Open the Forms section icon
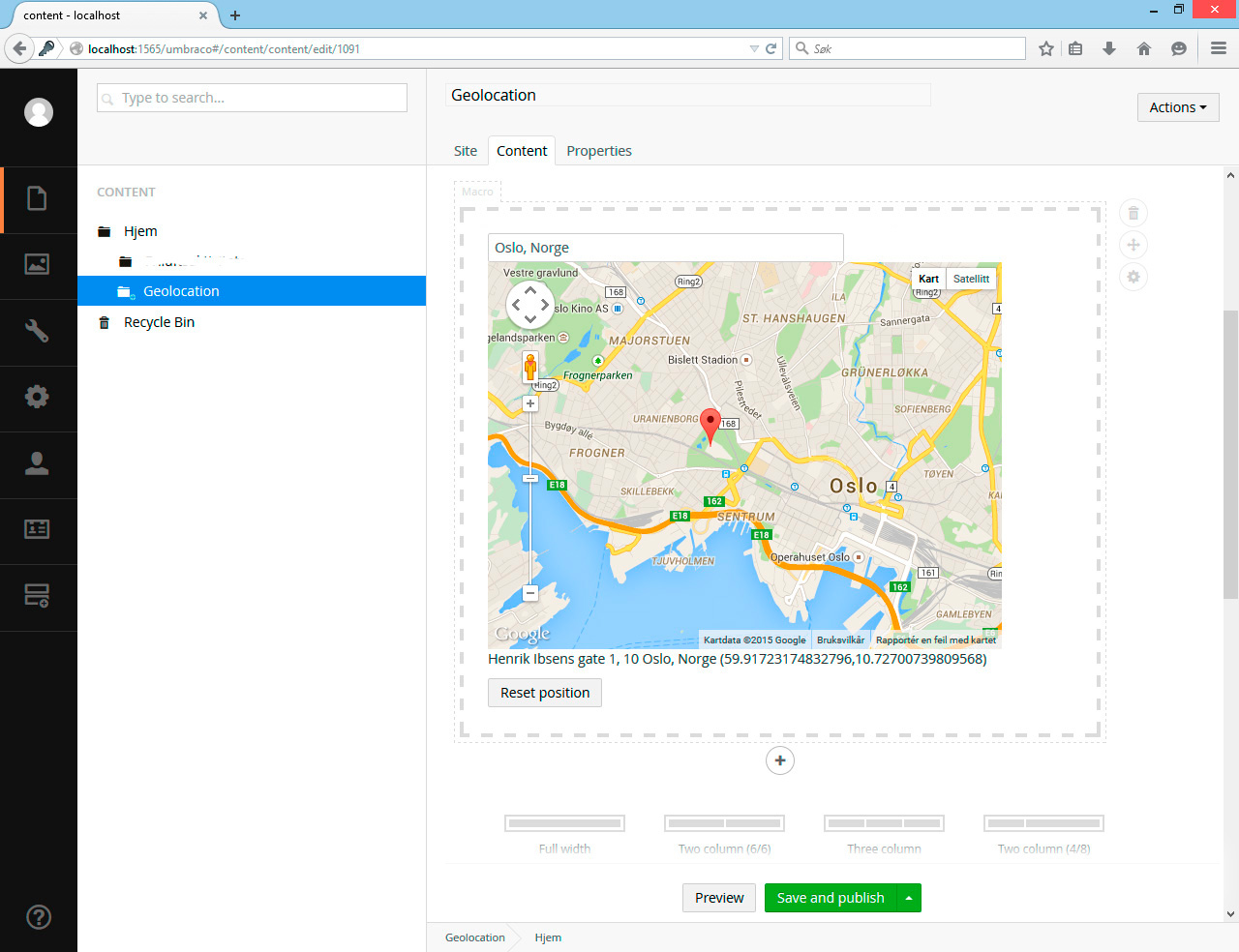 37,595
